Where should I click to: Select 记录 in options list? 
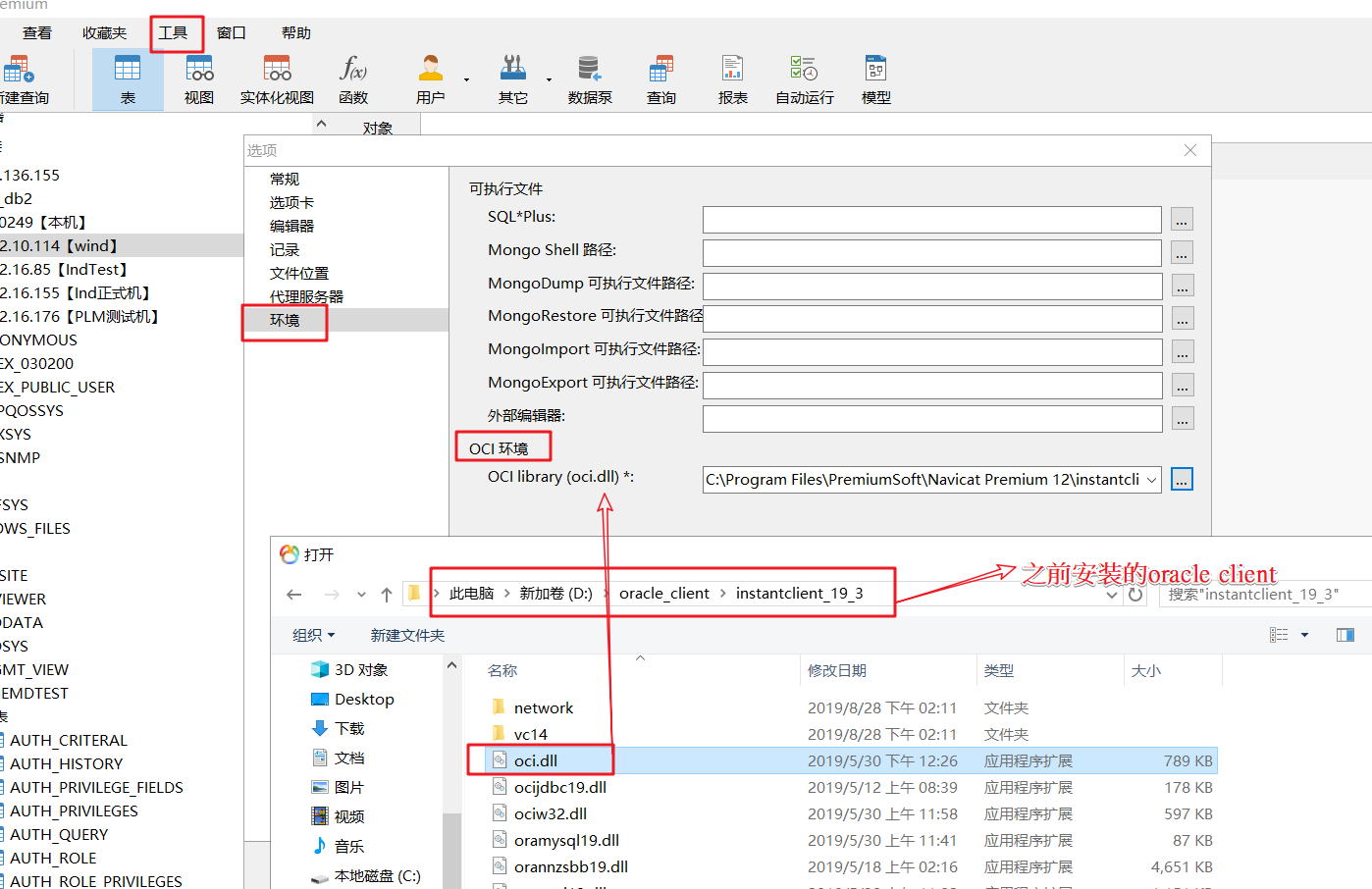point(285,249)
